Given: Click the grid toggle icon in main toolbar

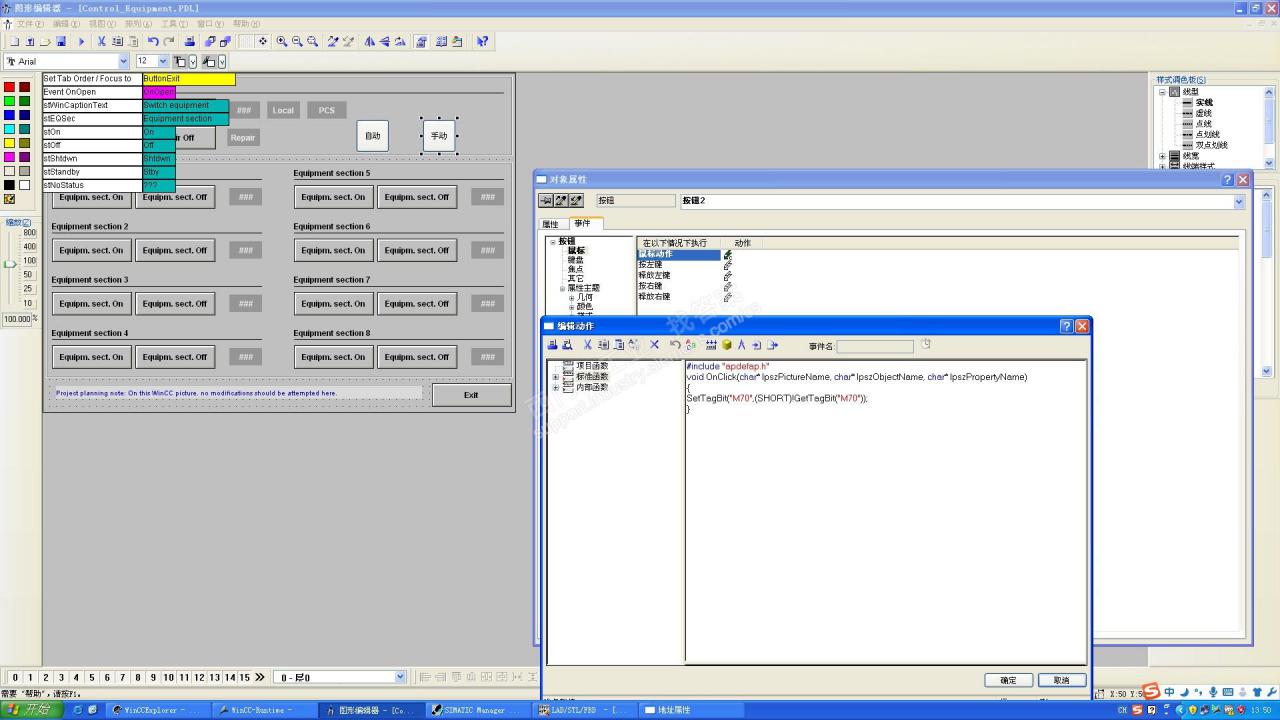Looking at the screenshot, I should [245, 42].
